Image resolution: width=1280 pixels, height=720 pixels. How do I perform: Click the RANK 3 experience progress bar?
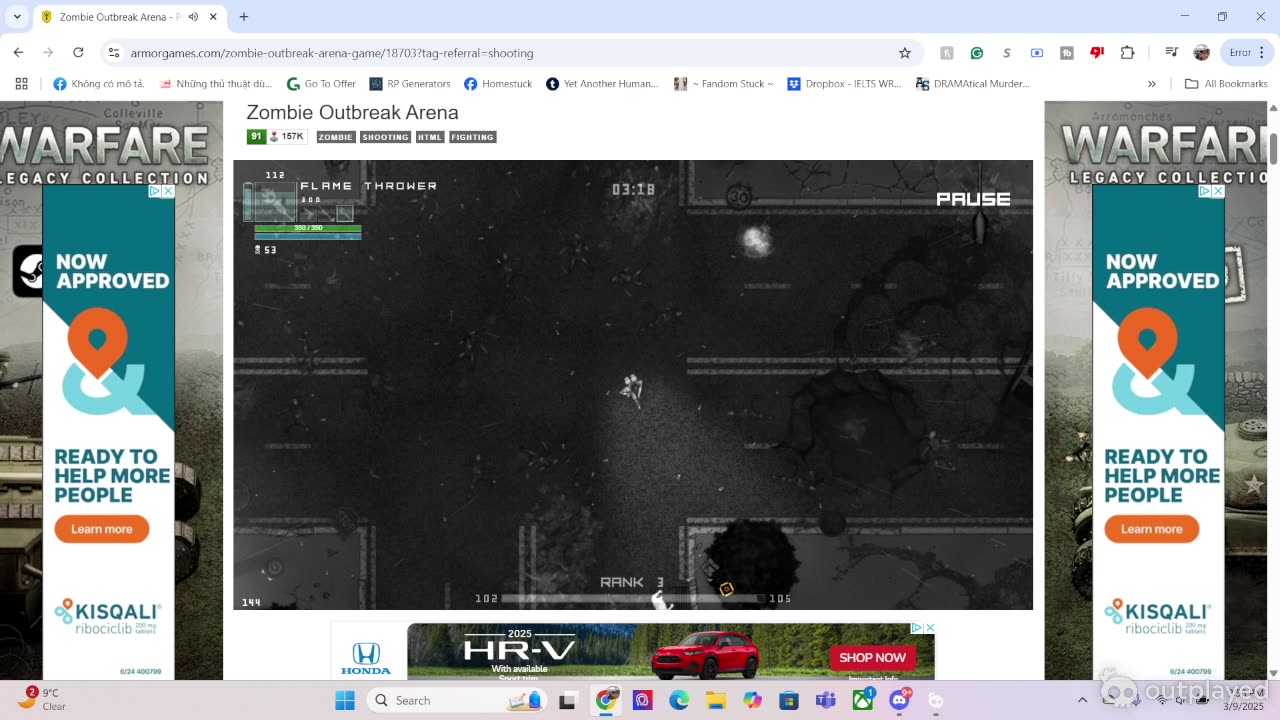coord(633,599)
